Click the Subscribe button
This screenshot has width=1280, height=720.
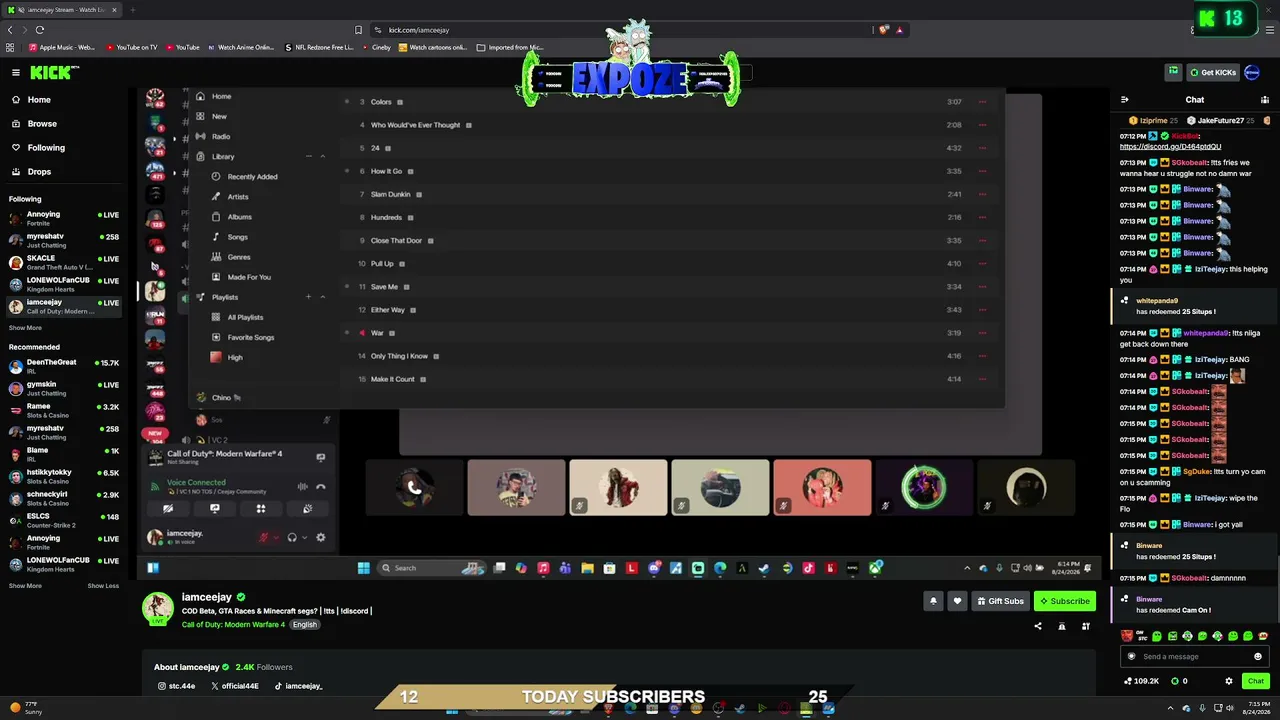tap(1064, 601)
